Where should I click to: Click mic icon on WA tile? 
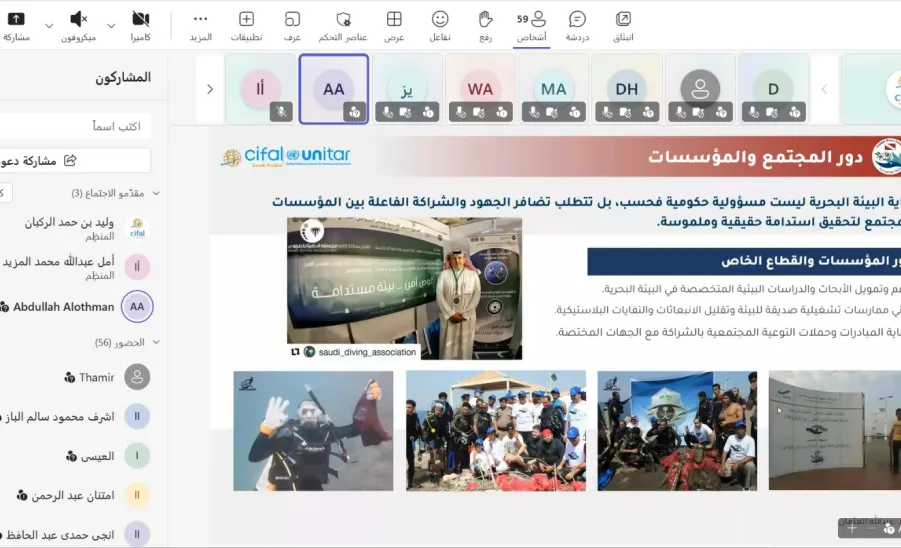click(x=461, y=113)
